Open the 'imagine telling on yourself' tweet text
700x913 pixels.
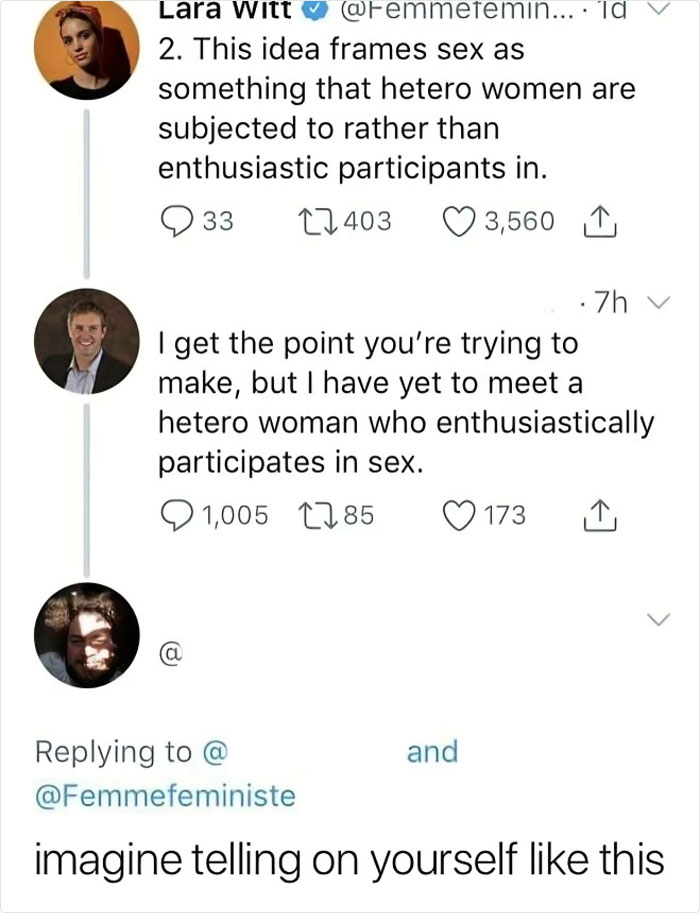(x=350, y=858)
